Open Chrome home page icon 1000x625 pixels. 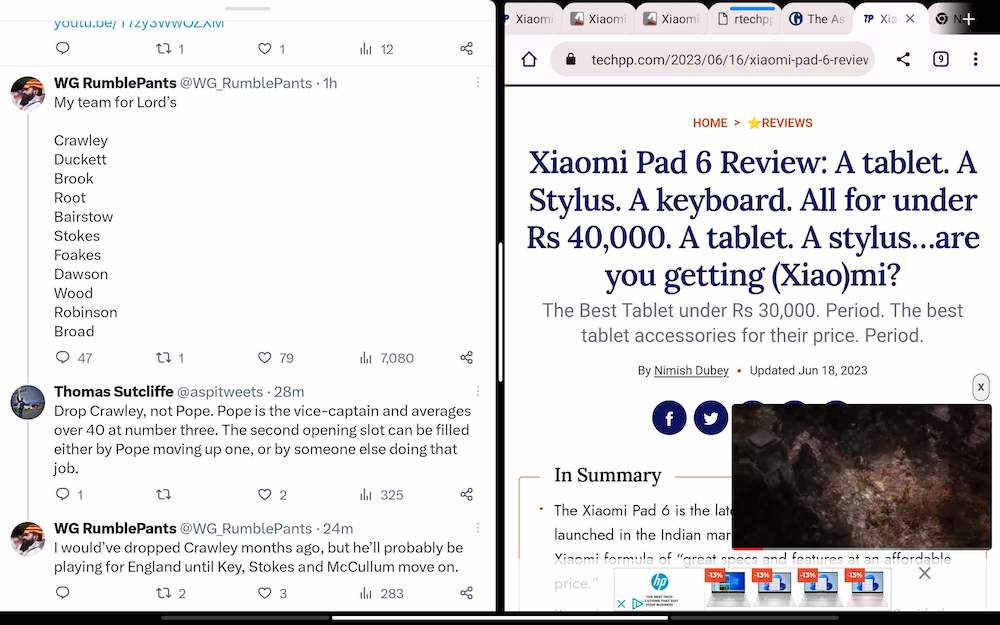(x=529, y=59)
